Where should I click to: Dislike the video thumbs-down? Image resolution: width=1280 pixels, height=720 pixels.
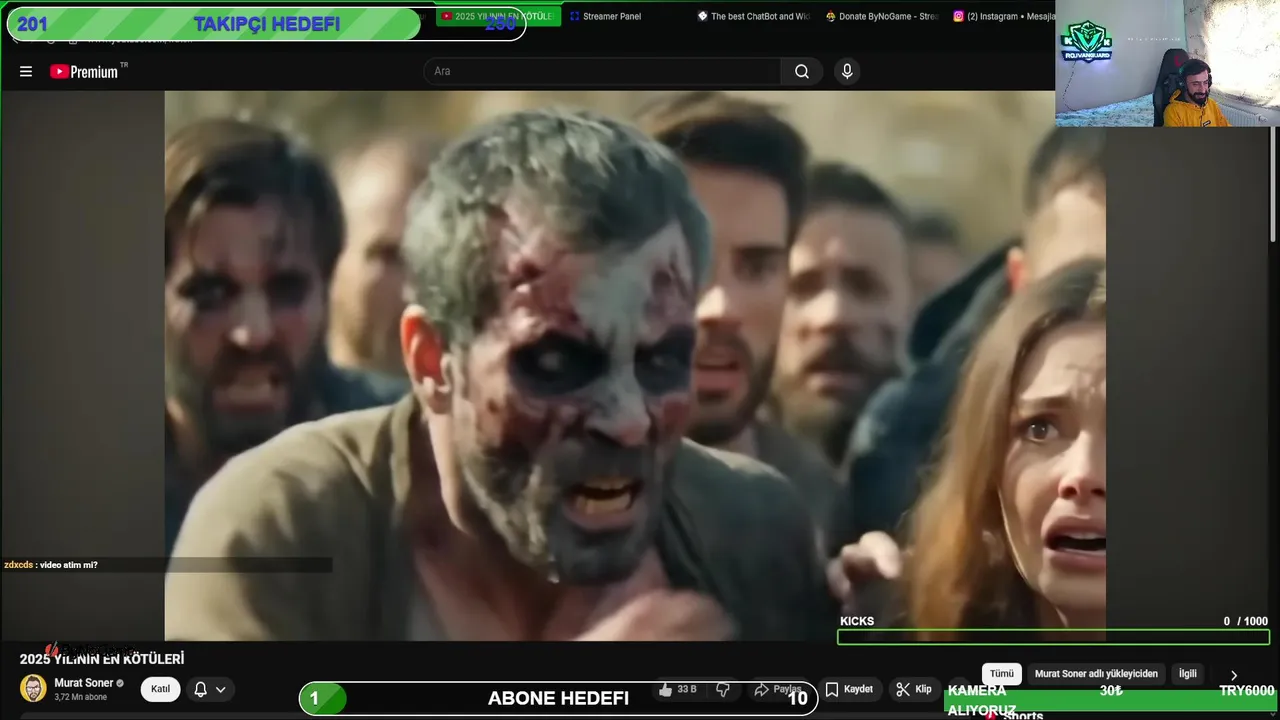723,689
